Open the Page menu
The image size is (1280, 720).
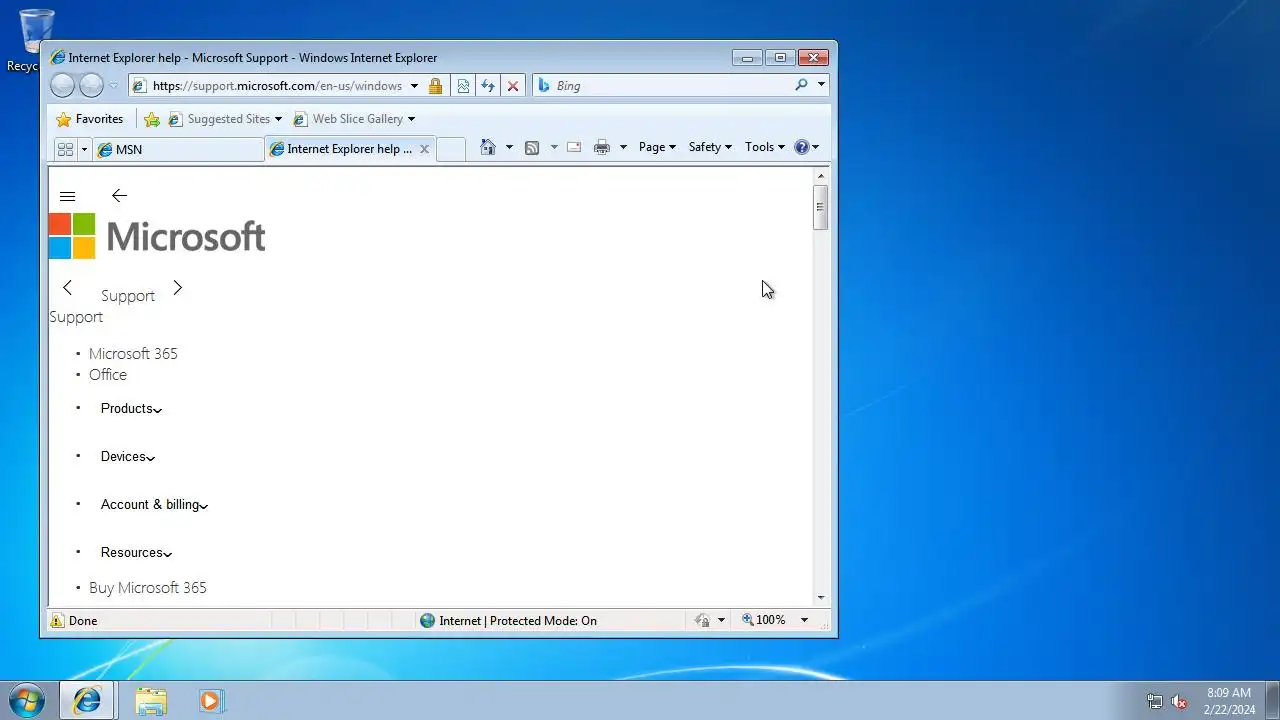pos(657,147)
